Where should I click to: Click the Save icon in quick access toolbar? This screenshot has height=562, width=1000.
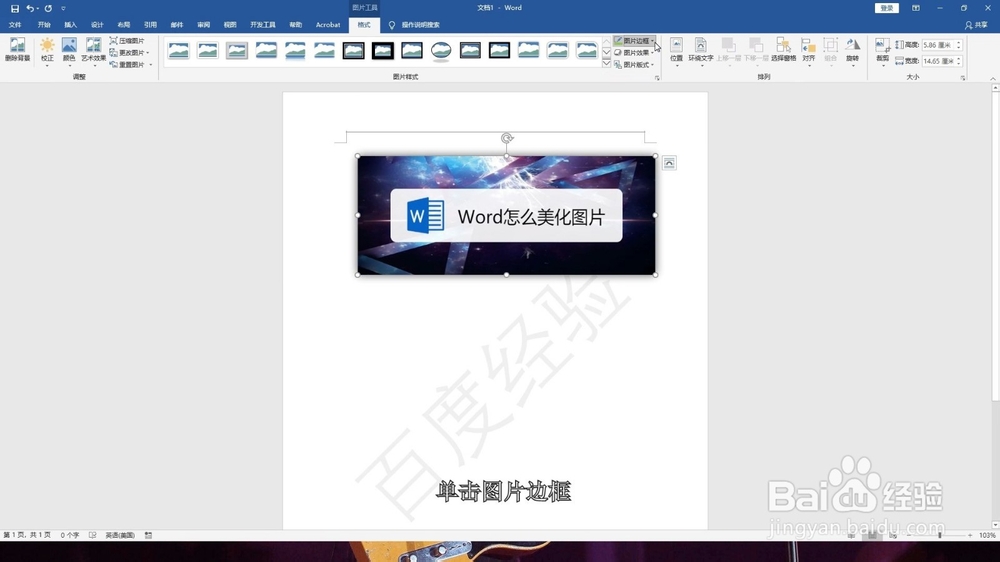(x=15, y=8)
